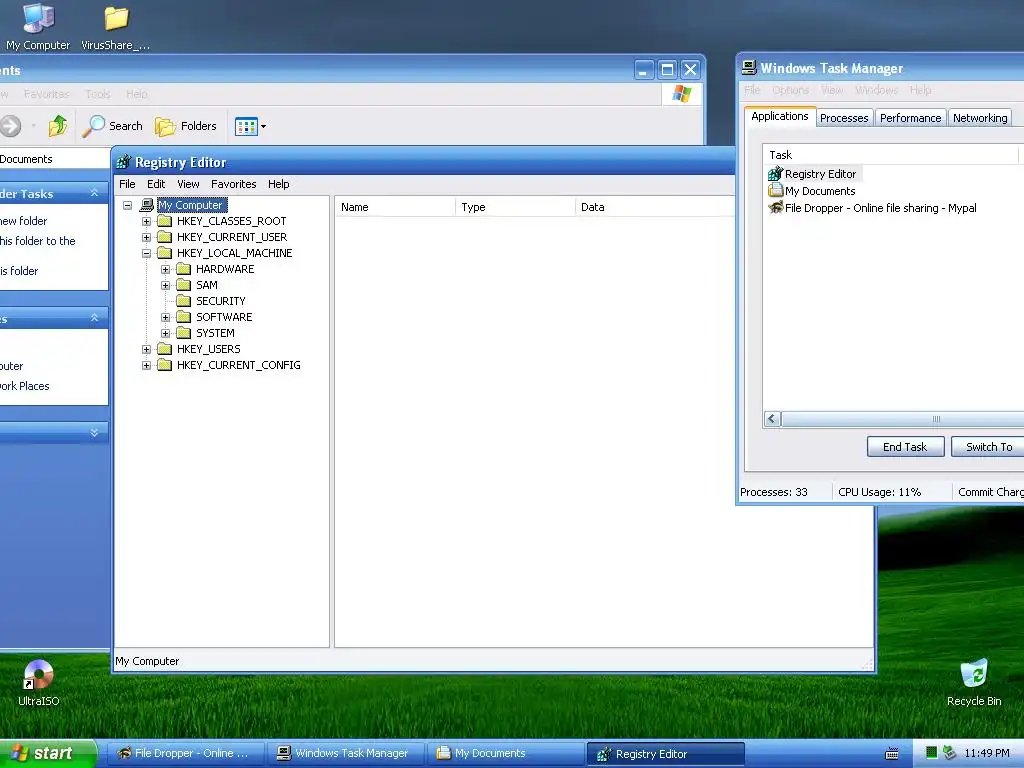
Task: Click the Task Manager title bar icon
Action: pyautogui.click(x=749, y=67)
